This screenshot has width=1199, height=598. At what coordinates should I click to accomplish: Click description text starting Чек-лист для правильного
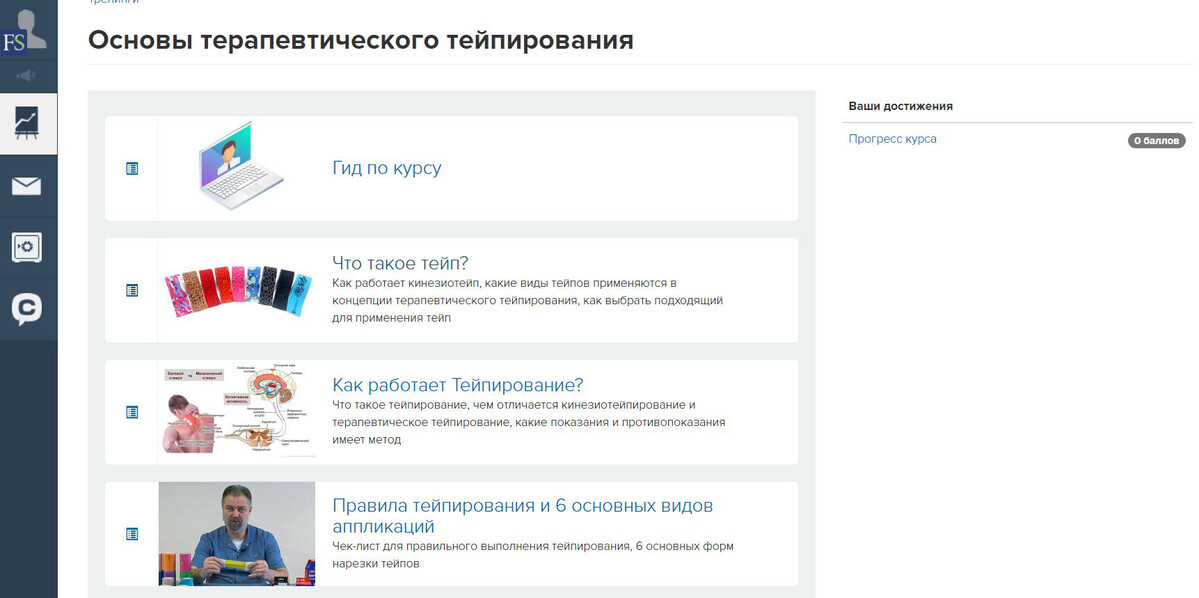coord(533,555)
